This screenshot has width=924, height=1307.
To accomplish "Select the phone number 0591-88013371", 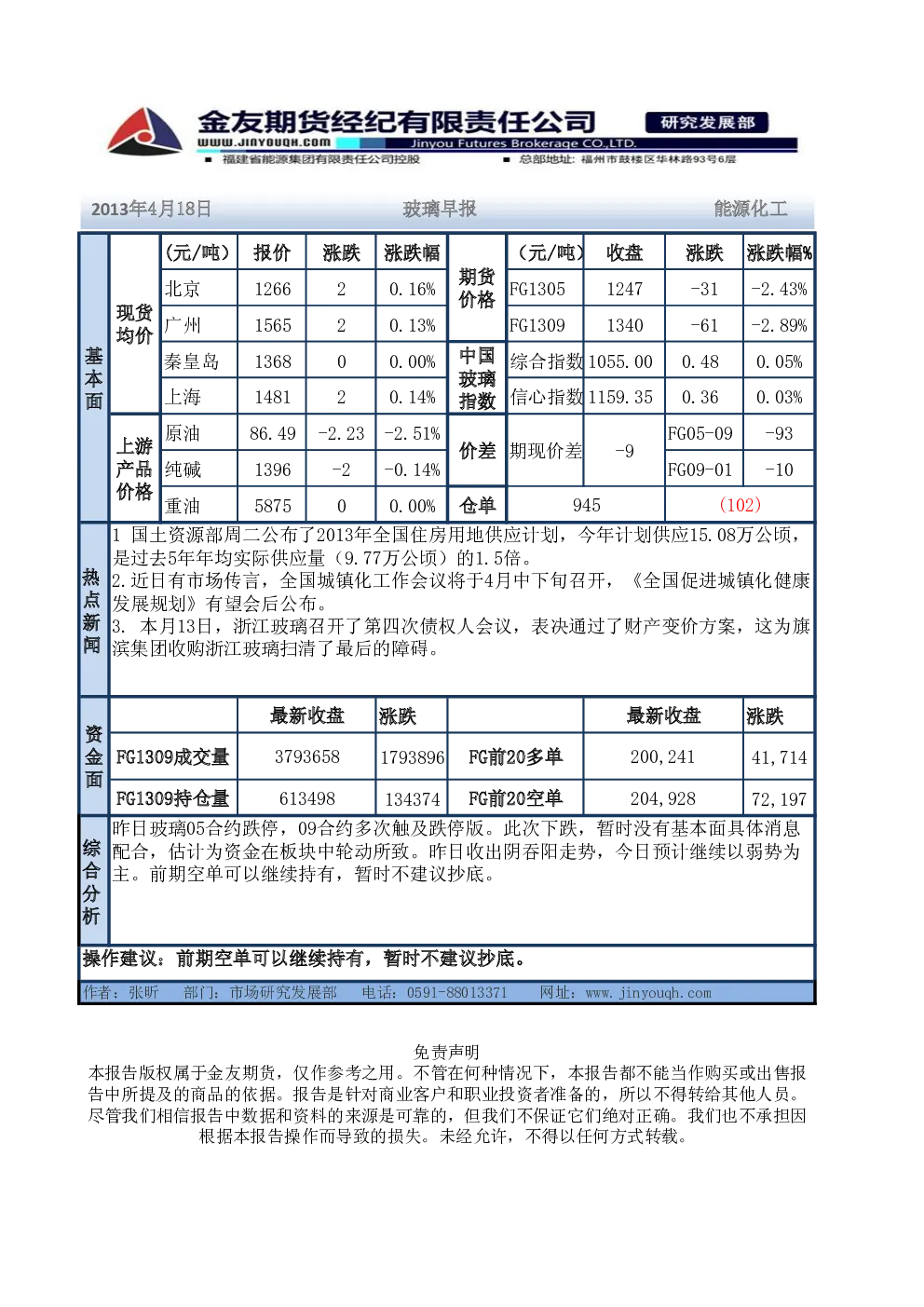I will (x=457, y=993).
